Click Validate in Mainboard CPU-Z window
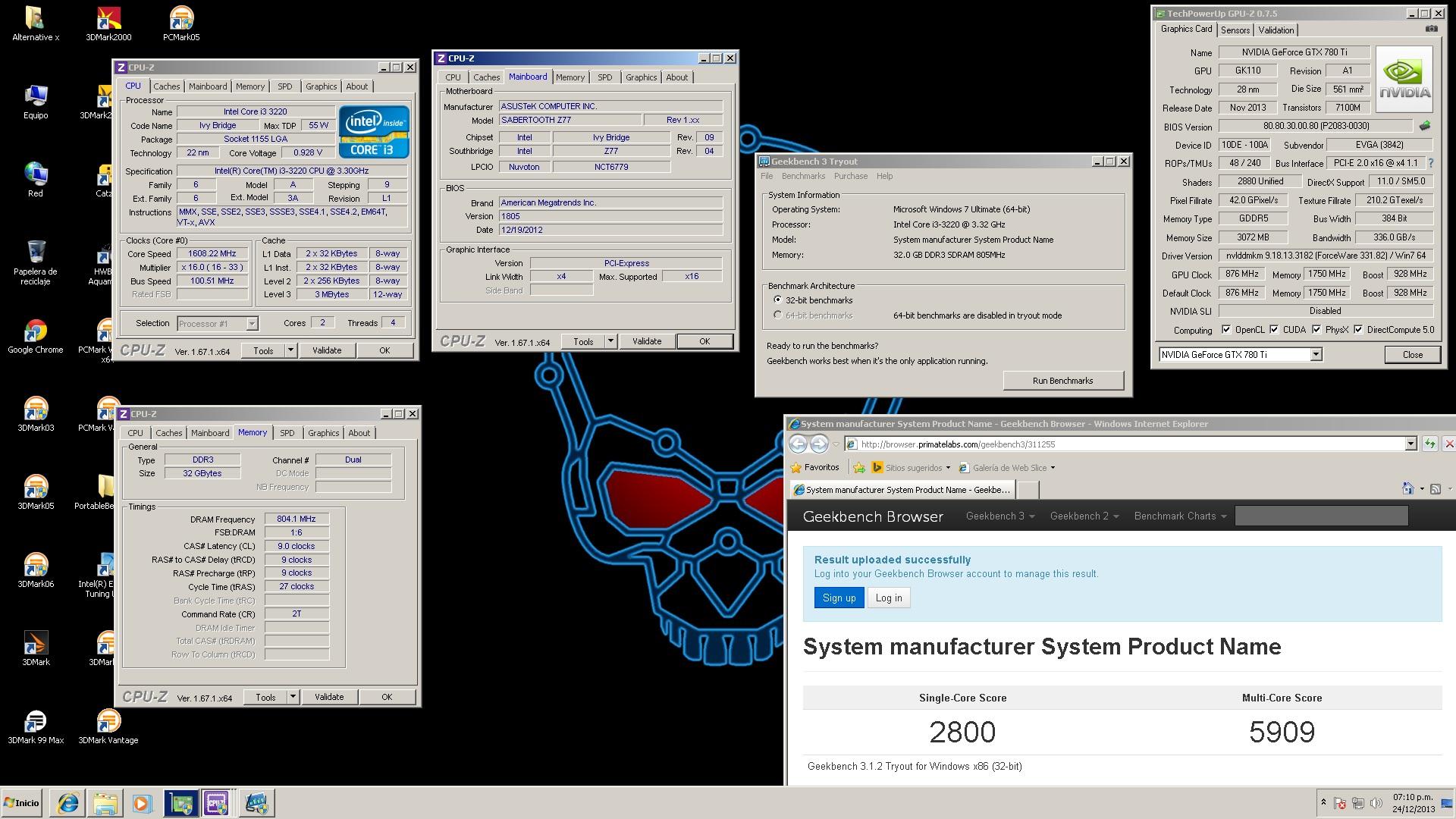 click(x=647, y=341)
